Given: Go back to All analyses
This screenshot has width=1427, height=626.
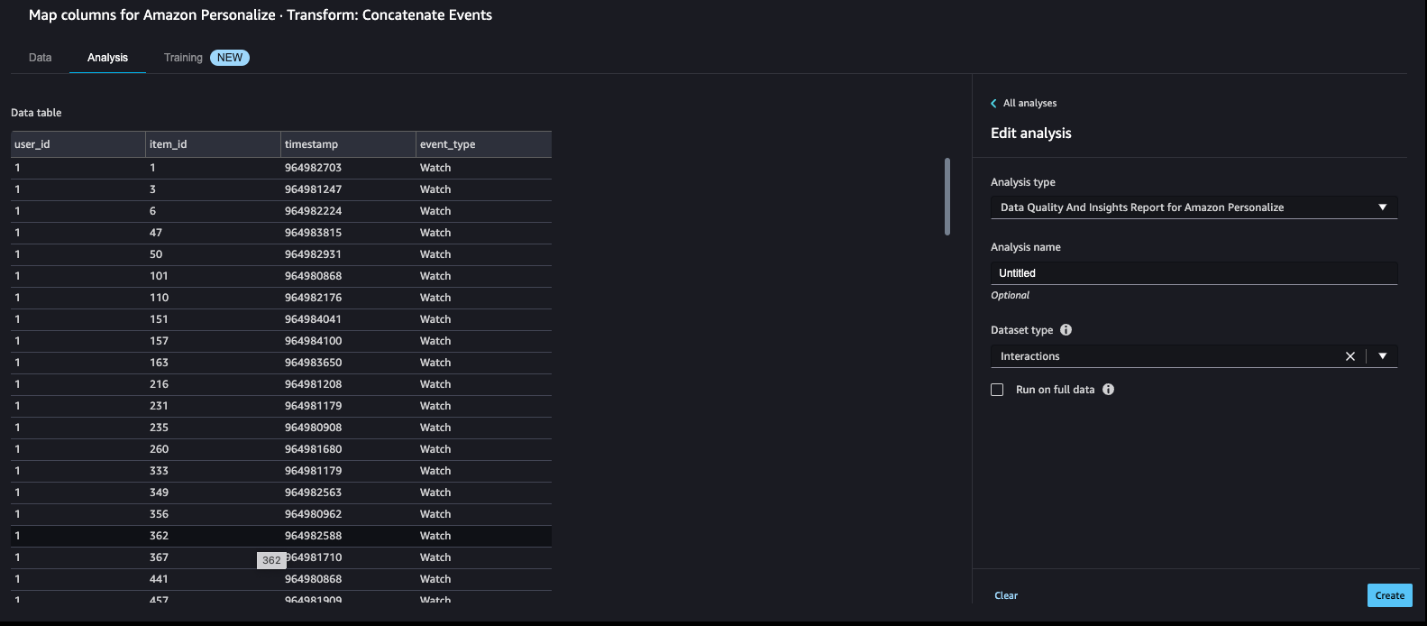Looking at the screenshot, I should pos(1029,103).
